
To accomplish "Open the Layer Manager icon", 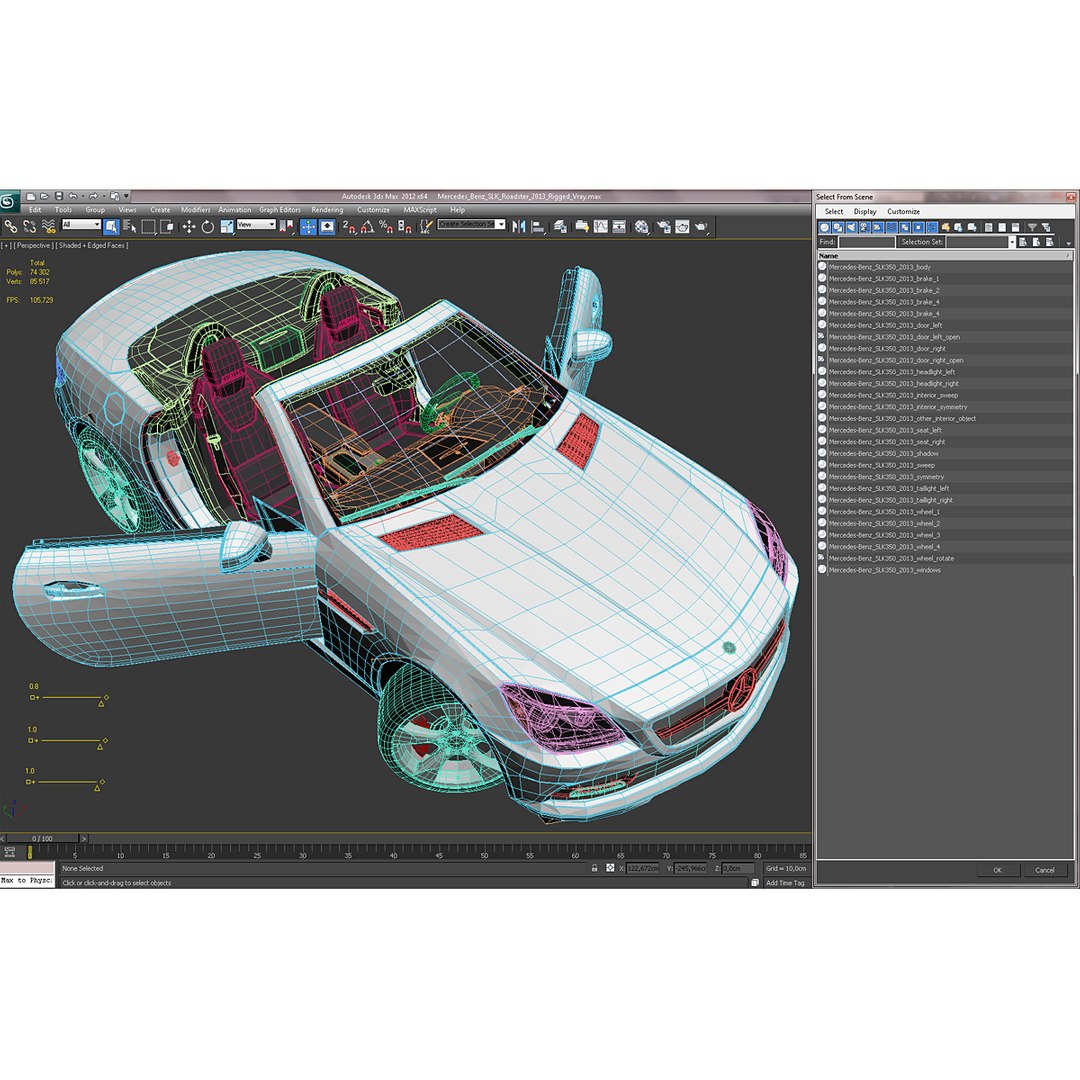I will [x=560, y=226].
